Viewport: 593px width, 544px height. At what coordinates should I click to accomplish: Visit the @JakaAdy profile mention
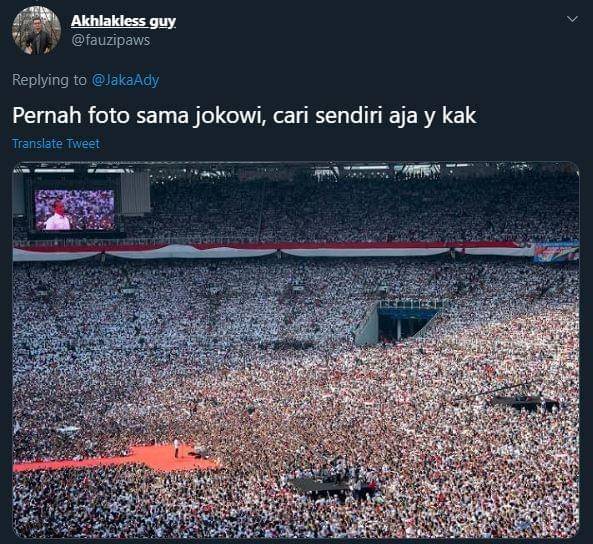tap(125, 80)
